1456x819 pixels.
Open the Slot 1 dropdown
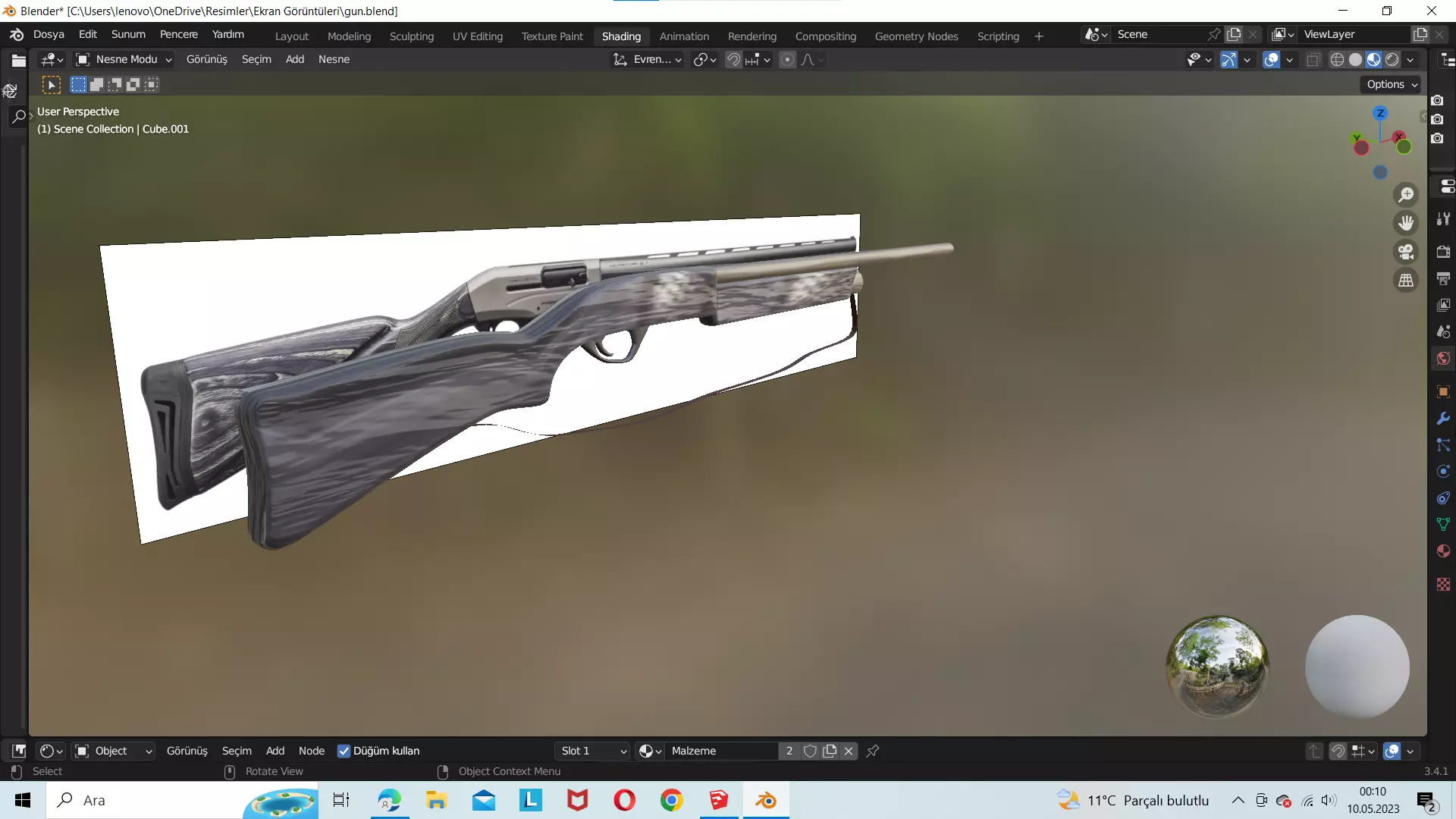point(593,751)
